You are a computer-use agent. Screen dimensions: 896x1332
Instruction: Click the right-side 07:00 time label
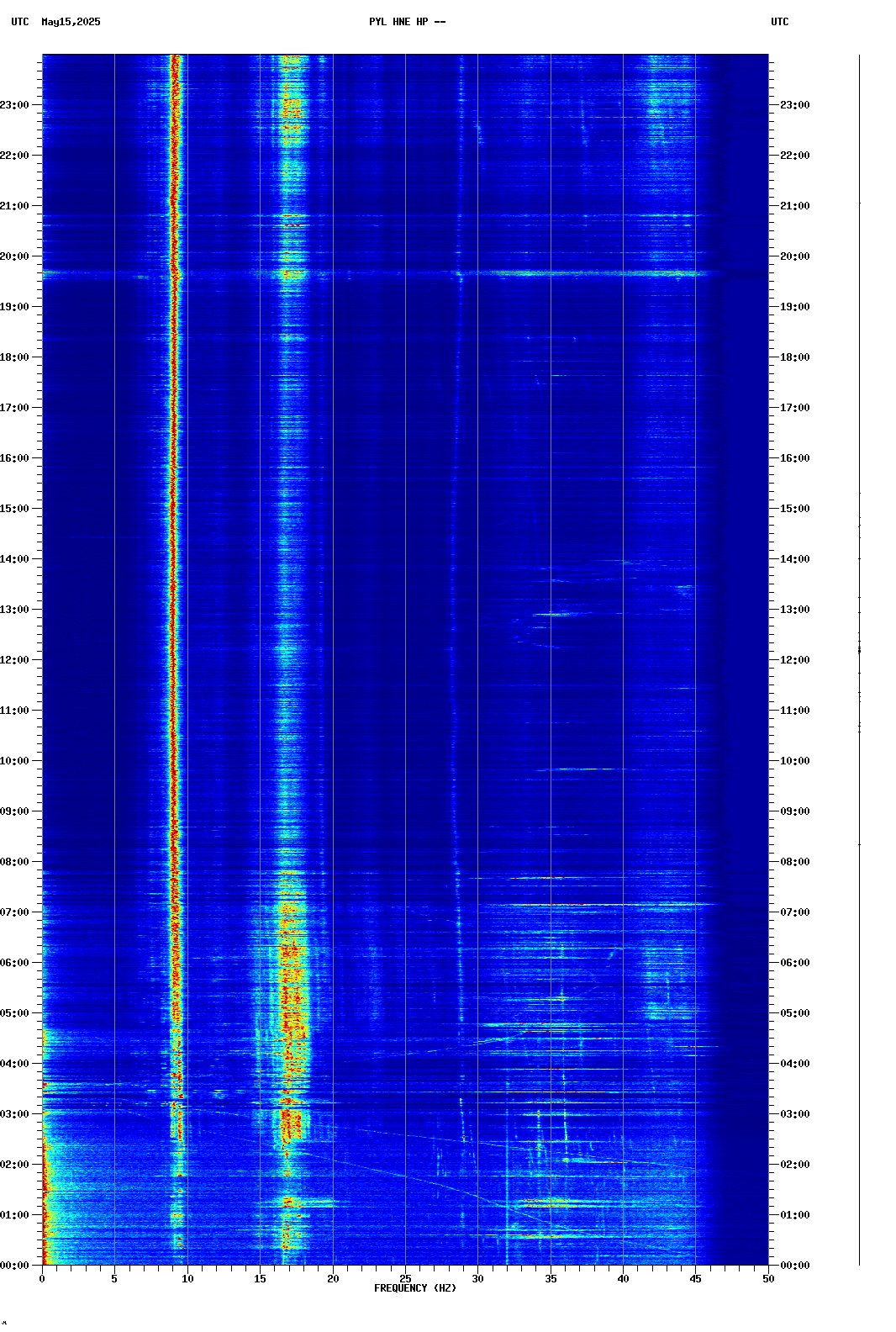pyautogui.click(x=795, y=912)
